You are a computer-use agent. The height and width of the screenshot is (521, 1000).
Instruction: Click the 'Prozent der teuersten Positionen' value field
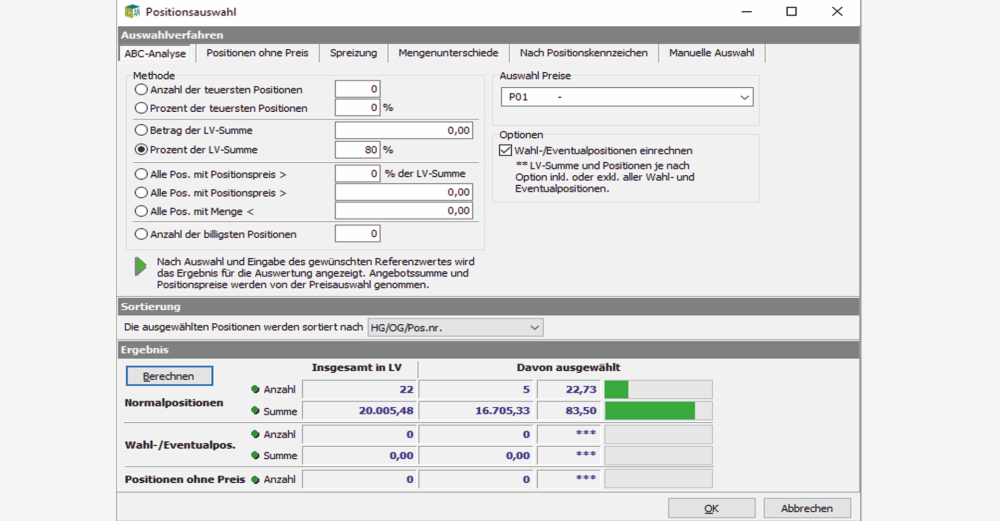(x=358, y=108)
